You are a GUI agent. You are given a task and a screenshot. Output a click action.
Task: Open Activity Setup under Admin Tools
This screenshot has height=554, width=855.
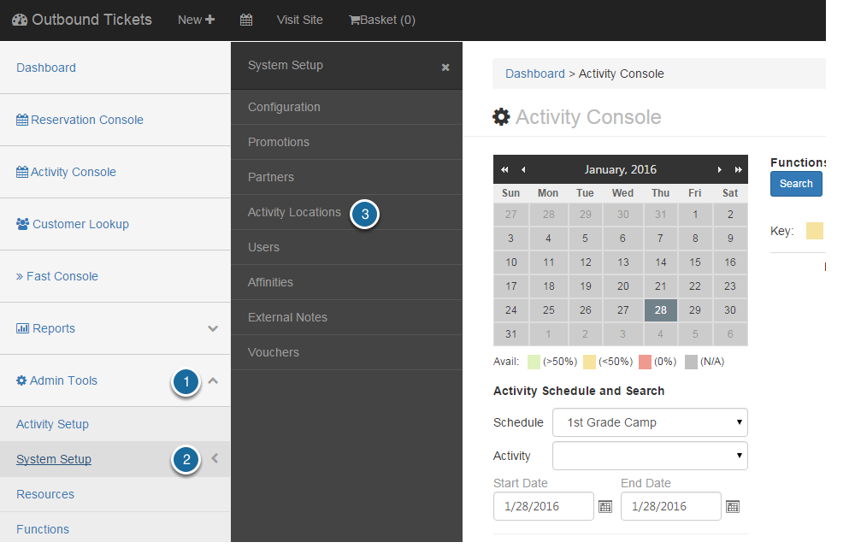(x=52, y=424)
